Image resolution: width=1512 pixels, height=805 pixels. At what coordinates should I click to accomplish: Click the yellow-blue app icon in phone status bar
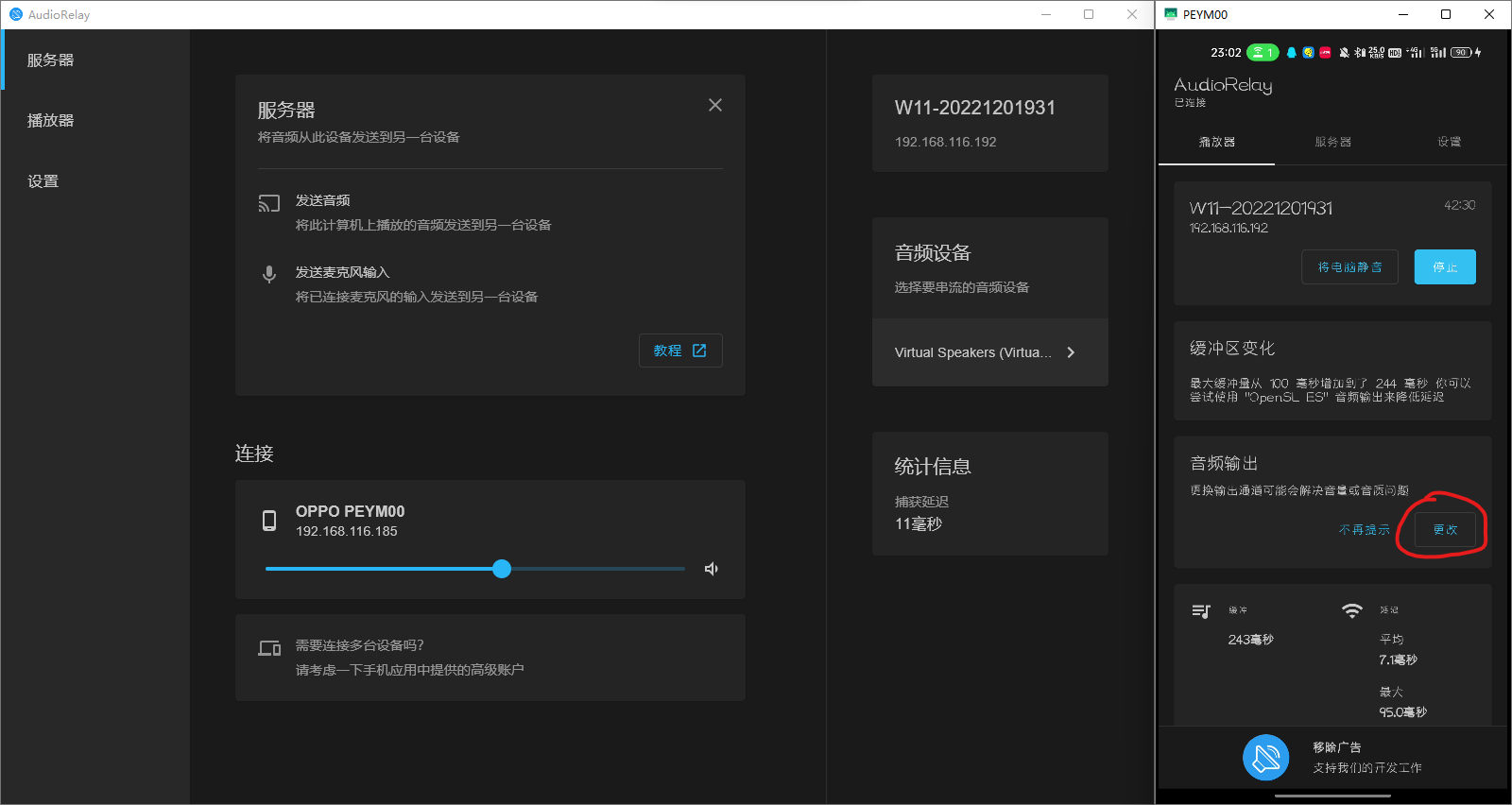pos(1308,53)
